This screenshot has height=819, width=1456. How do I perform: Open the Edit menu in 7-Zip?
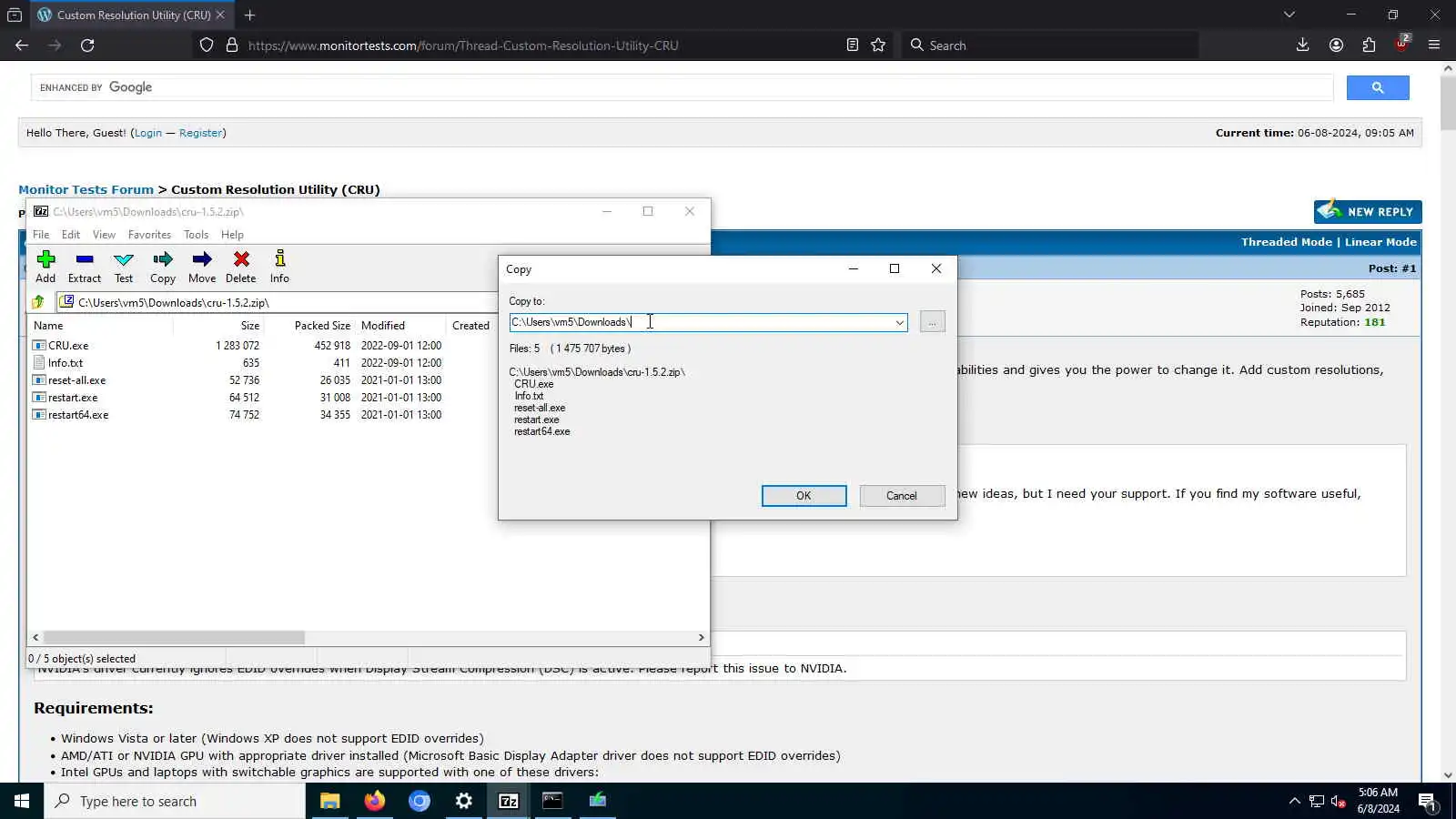[71, 235]
